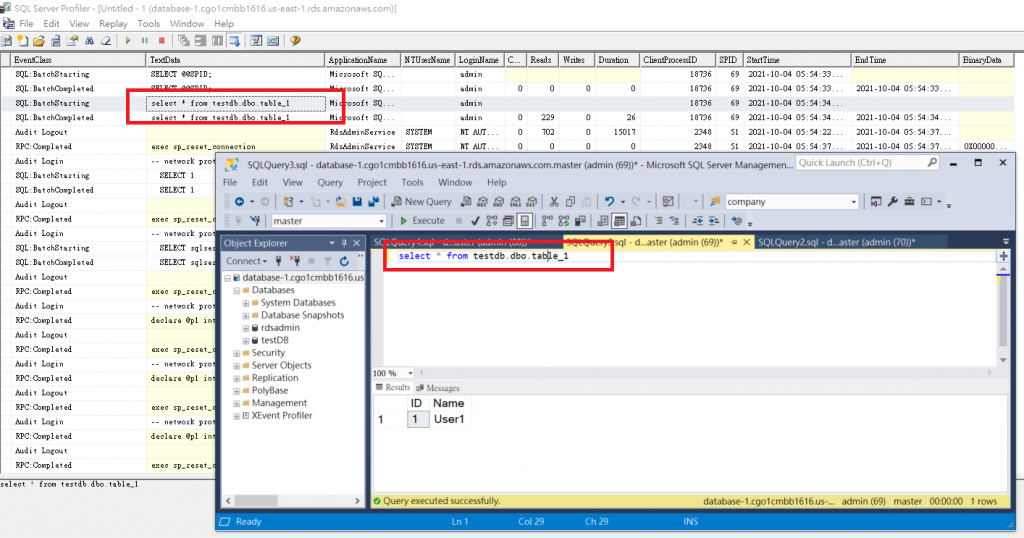Click the Undo arrow icon in SSMS toolbar
1024x538 pixels.
click(x=609, y=202)
